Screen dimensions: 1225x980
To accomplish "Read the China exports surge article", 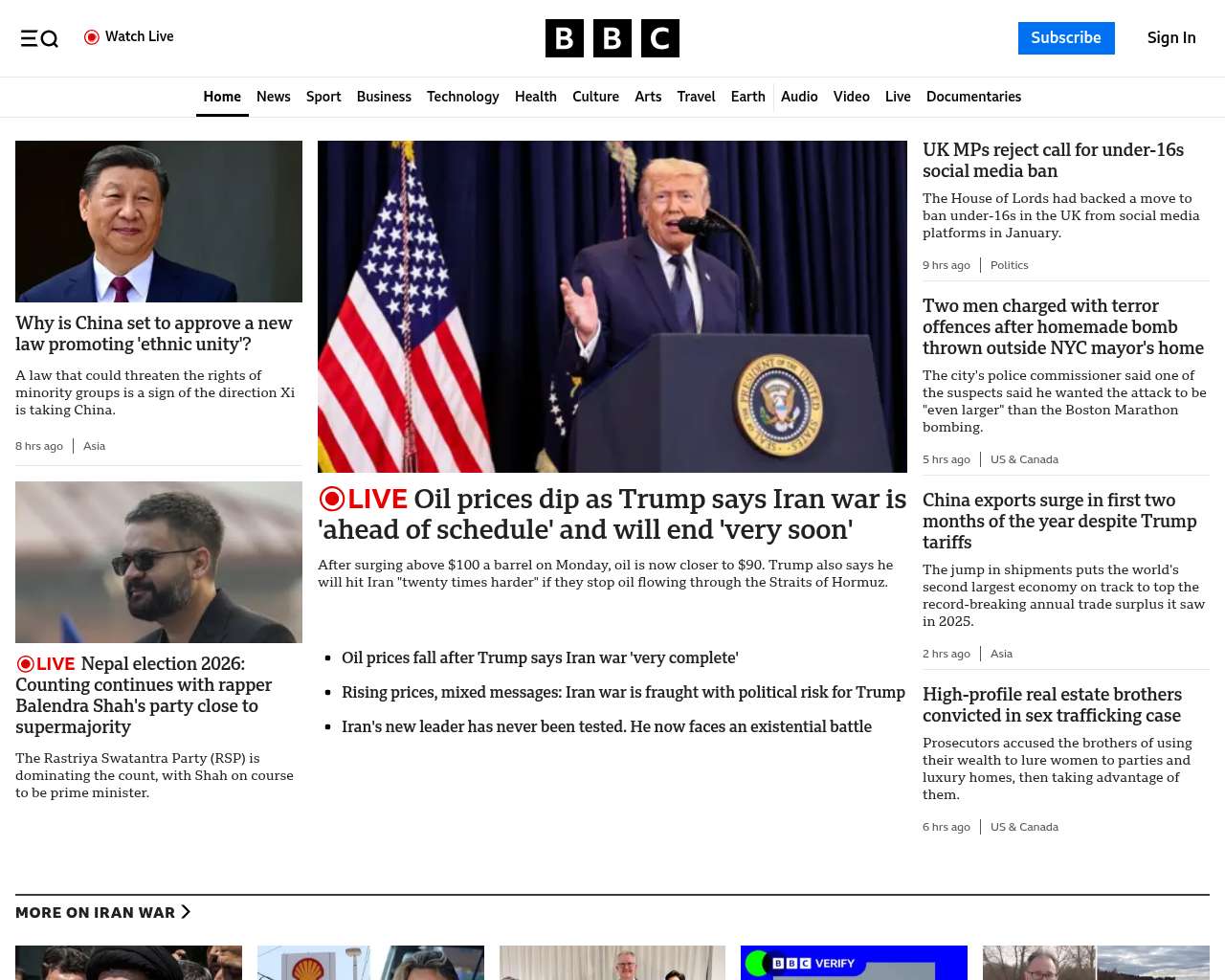I will [1059, 521].
